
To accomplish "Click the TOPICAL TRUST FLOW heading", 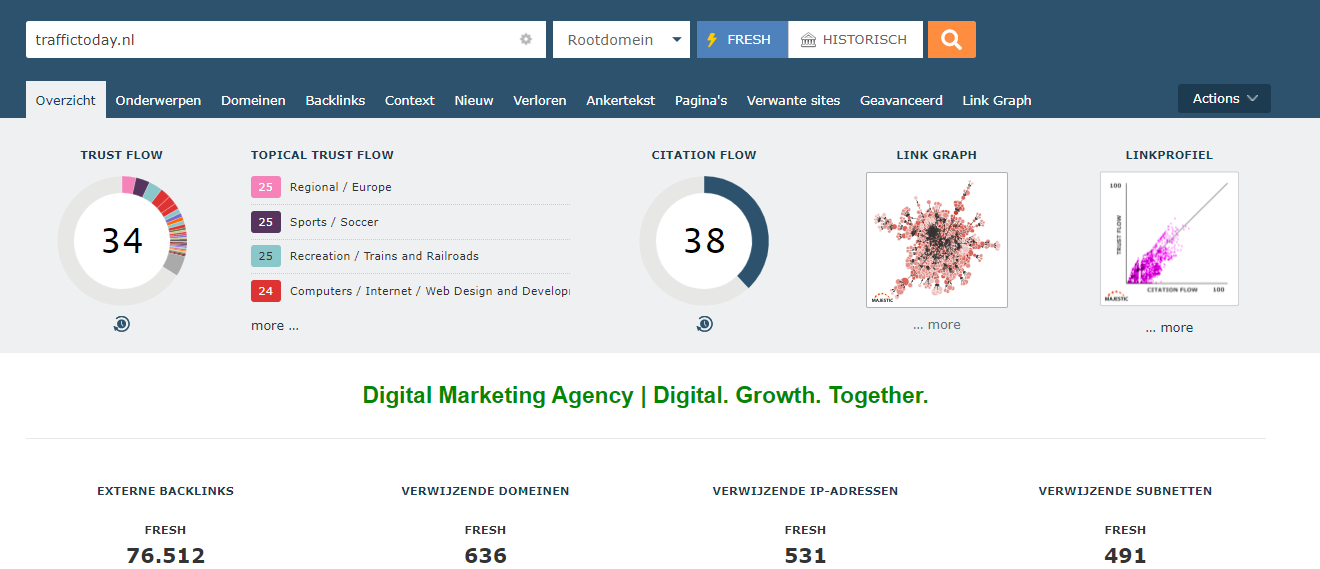I will click(x=322, y=155).
